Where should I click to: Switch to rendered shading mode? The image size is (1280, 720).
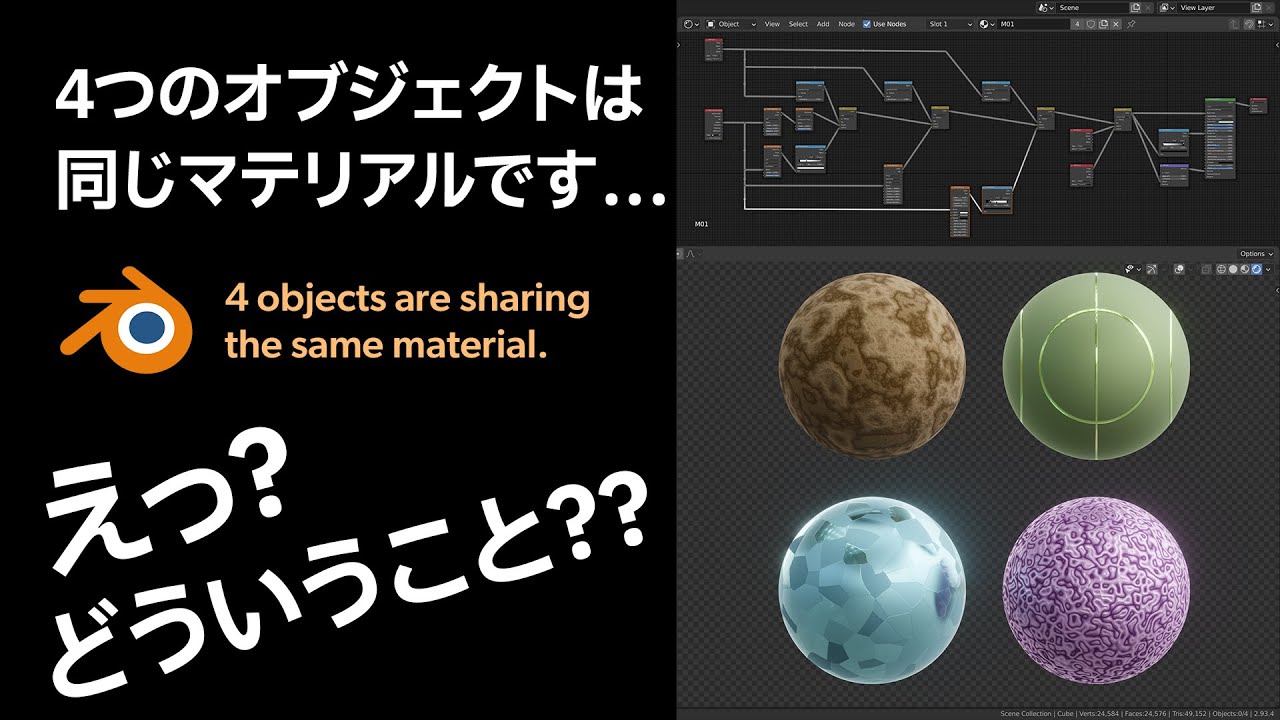pos(1256,270)
